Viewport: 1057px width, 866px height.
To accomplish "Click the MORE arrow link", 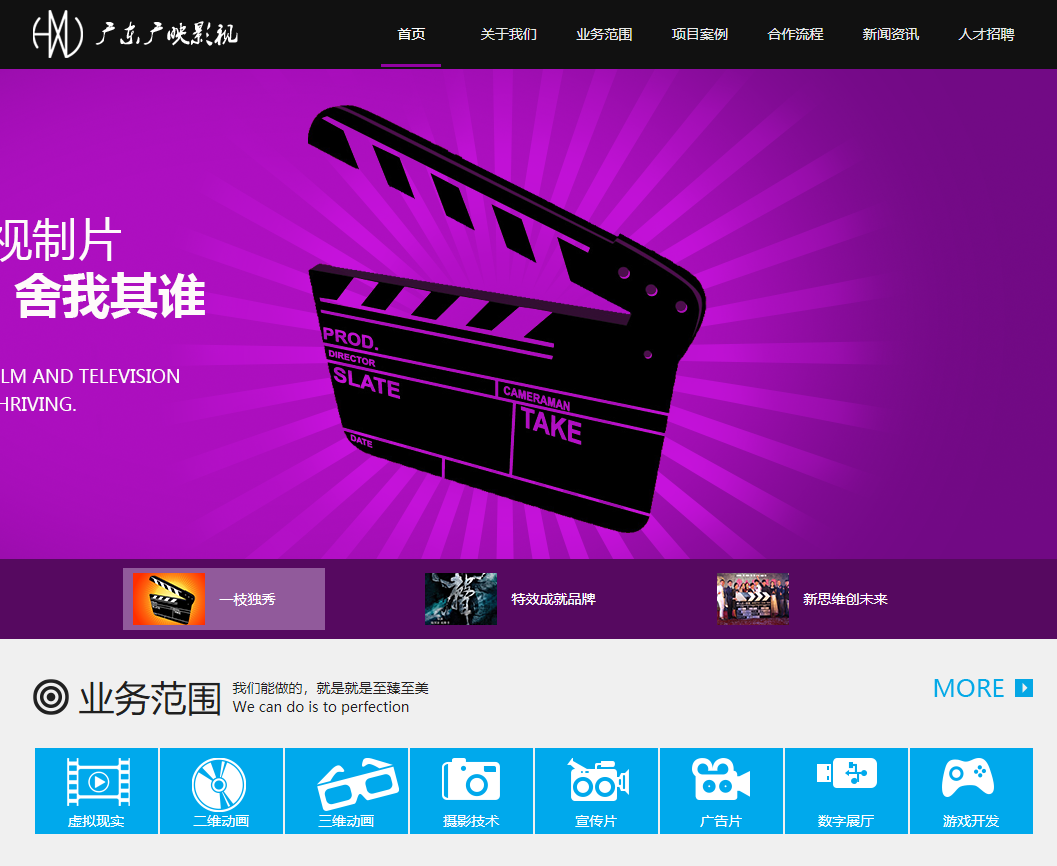I will pyautogui.click(x=982, y=688).
